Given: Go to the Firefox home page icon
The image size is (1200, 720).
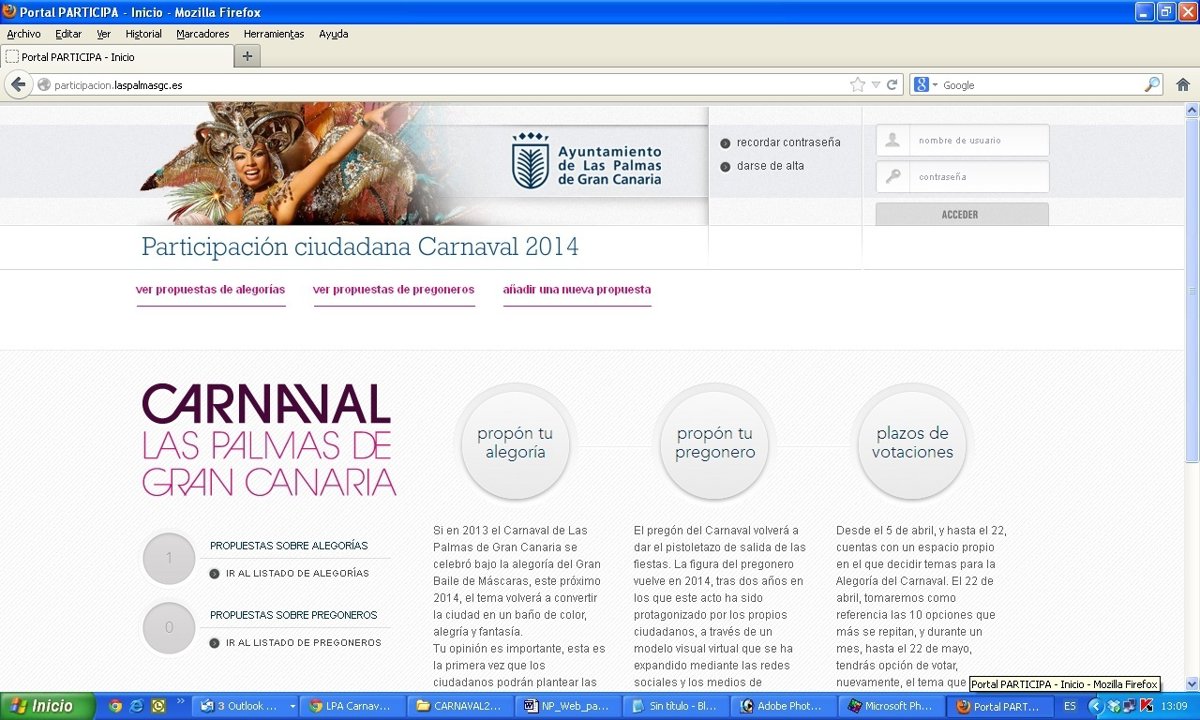Looking at the screenshot, I should 1183,85.
